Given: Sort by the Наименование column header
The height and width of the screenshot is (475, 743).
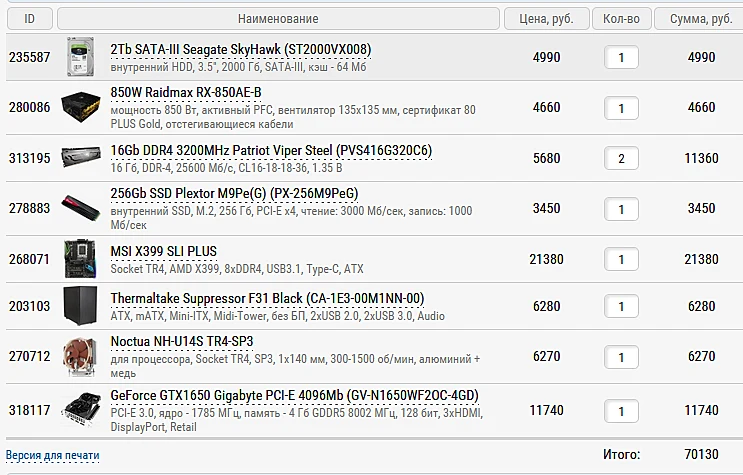Looking at the screenshot, I should point(278,19).
